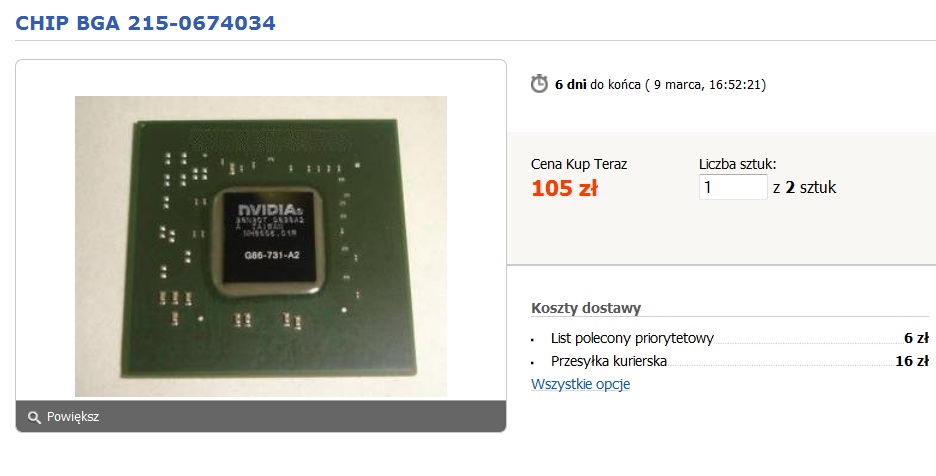Viewport: 936px width, 476px height.
Task: Click the CHIP BGA 215-0674034 title
Action: click(145, 23)
